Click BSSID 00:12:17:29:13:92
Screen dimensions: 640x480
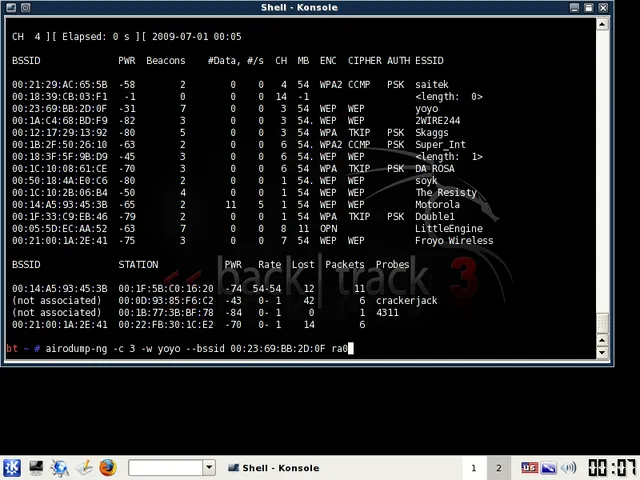(x=60, y=133)
